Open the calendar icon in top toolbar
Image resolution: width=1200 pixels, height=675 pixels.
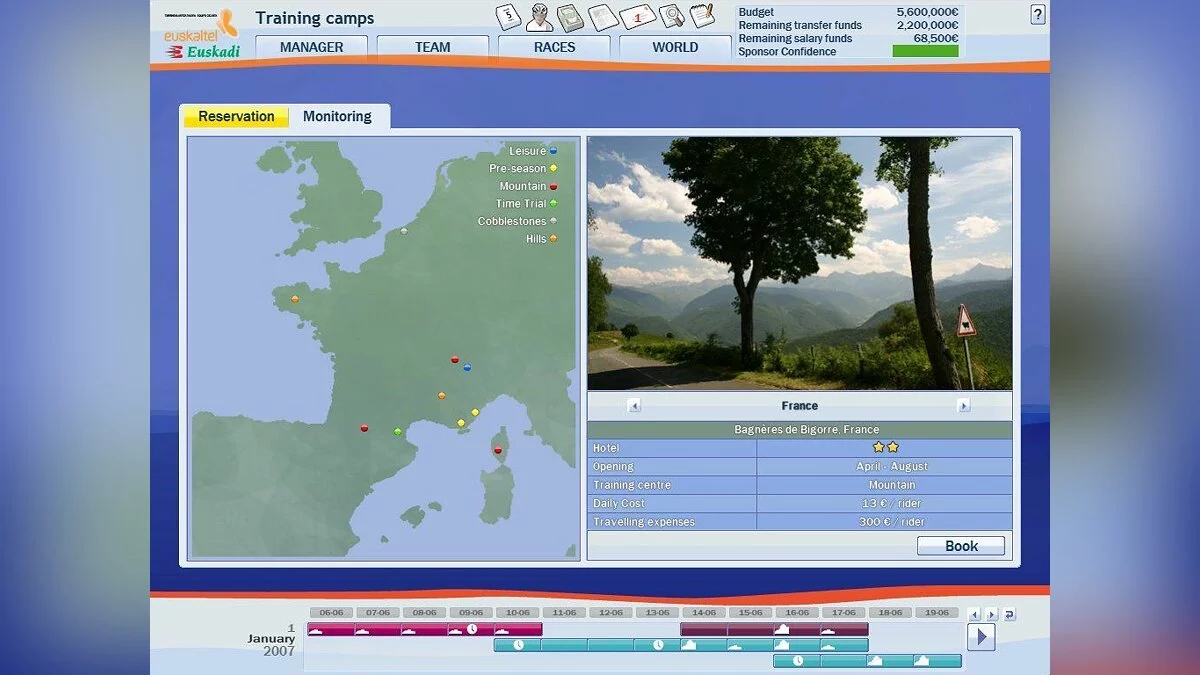click(x=508, y=17)
